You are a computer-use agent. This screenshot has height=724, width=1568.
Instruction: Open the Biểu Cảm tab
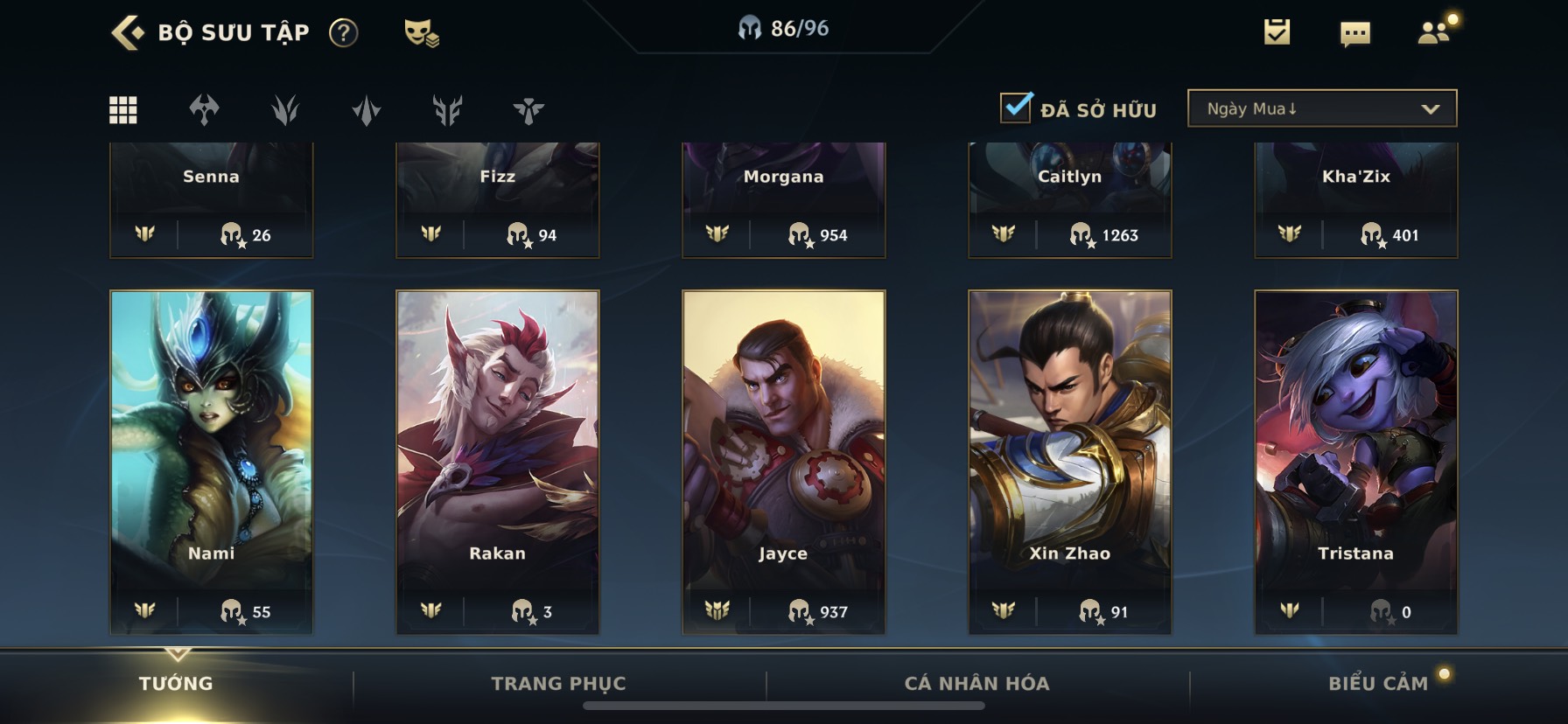click(1378, 684)
